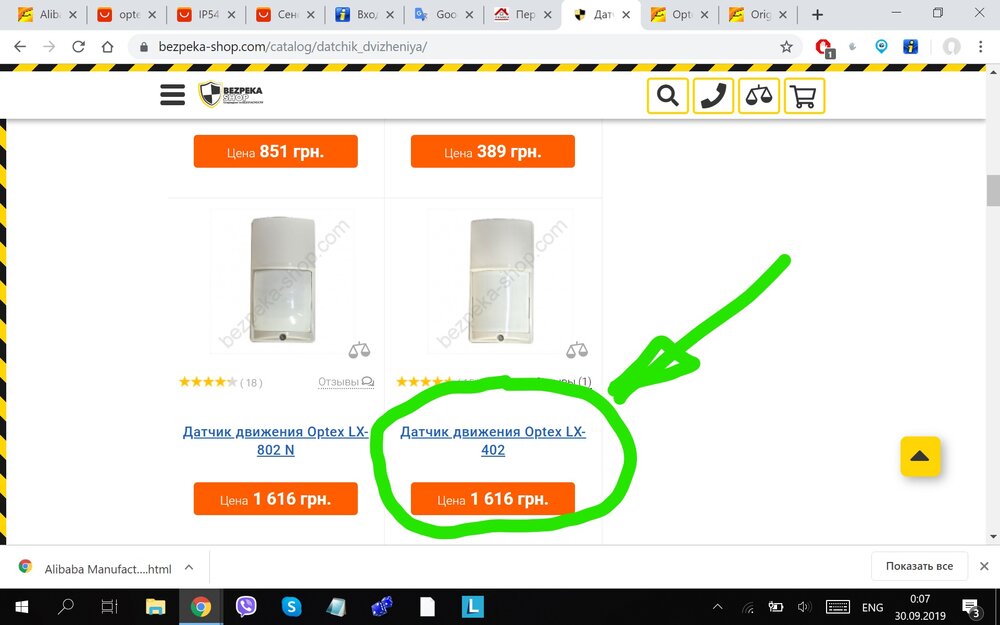The height and width of the screenshot is (625, 1000).
Task: Click the yellow scroll-to-top arrow button
Action: pyautogui.click(x=920, y=456)
